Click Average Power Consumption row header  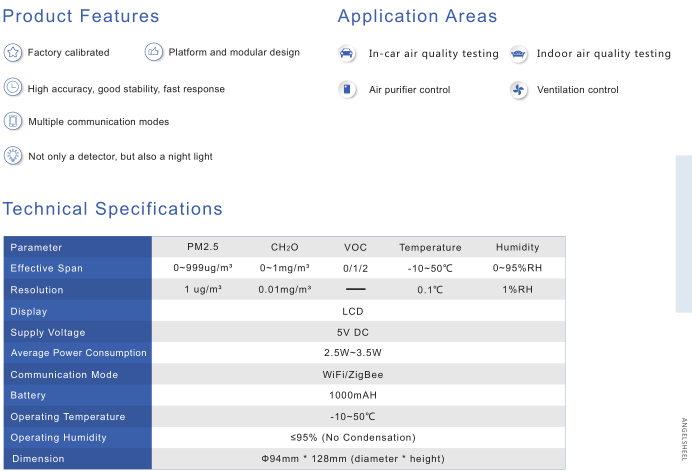point(78,353)
